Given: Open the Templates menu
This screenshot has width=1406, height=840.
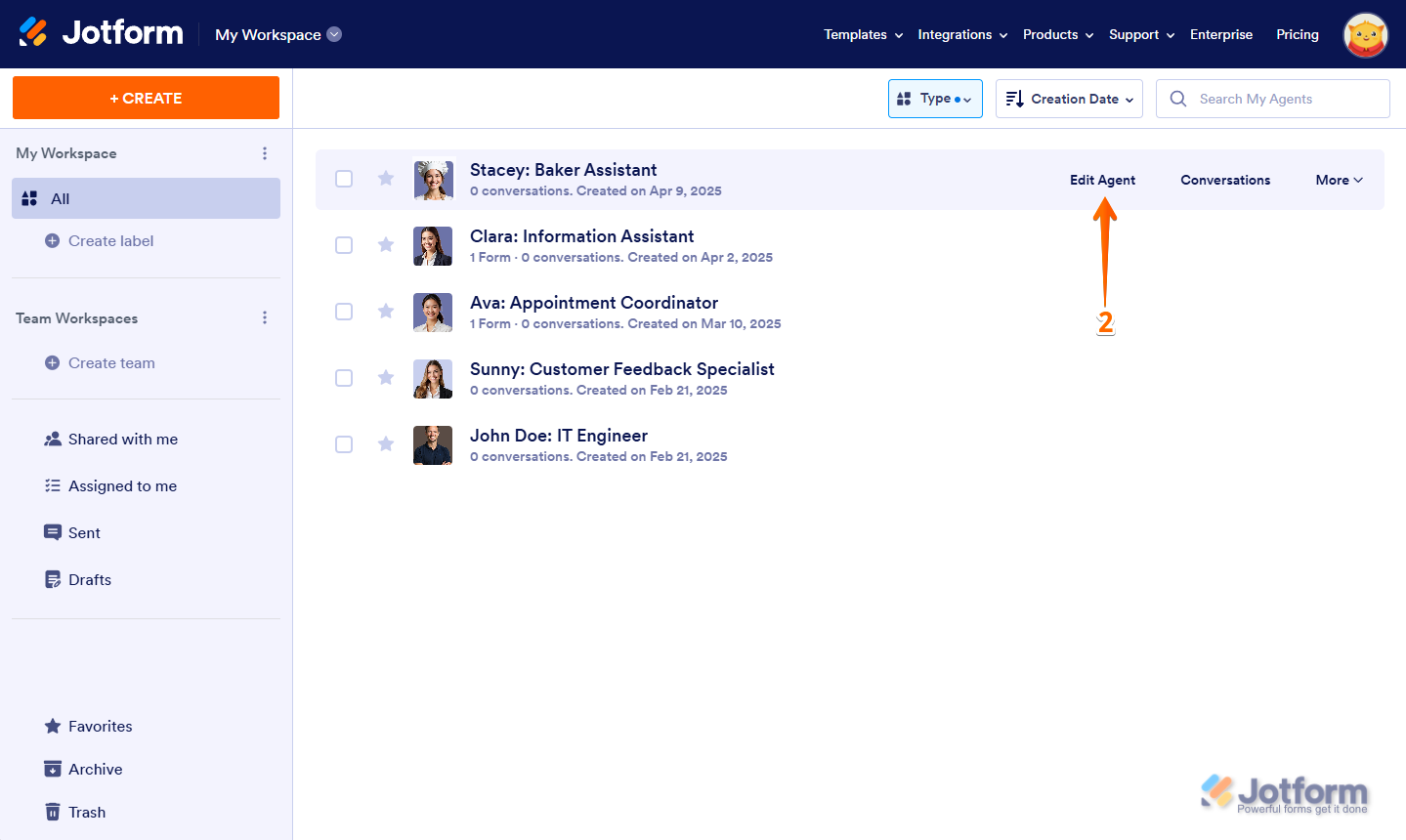Looking at the screenshot, I should click(x=863, y=34).
